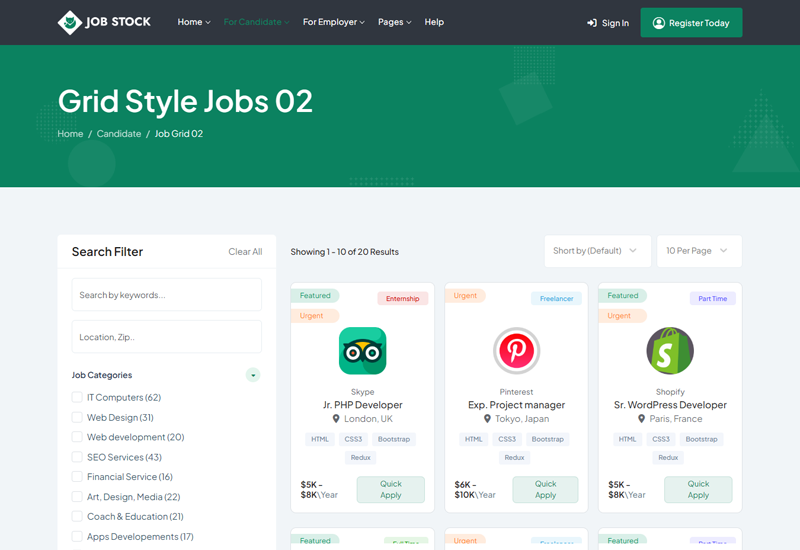
Task: Click the Featured badge on Shopify card
Action: [x=622, y=295]
